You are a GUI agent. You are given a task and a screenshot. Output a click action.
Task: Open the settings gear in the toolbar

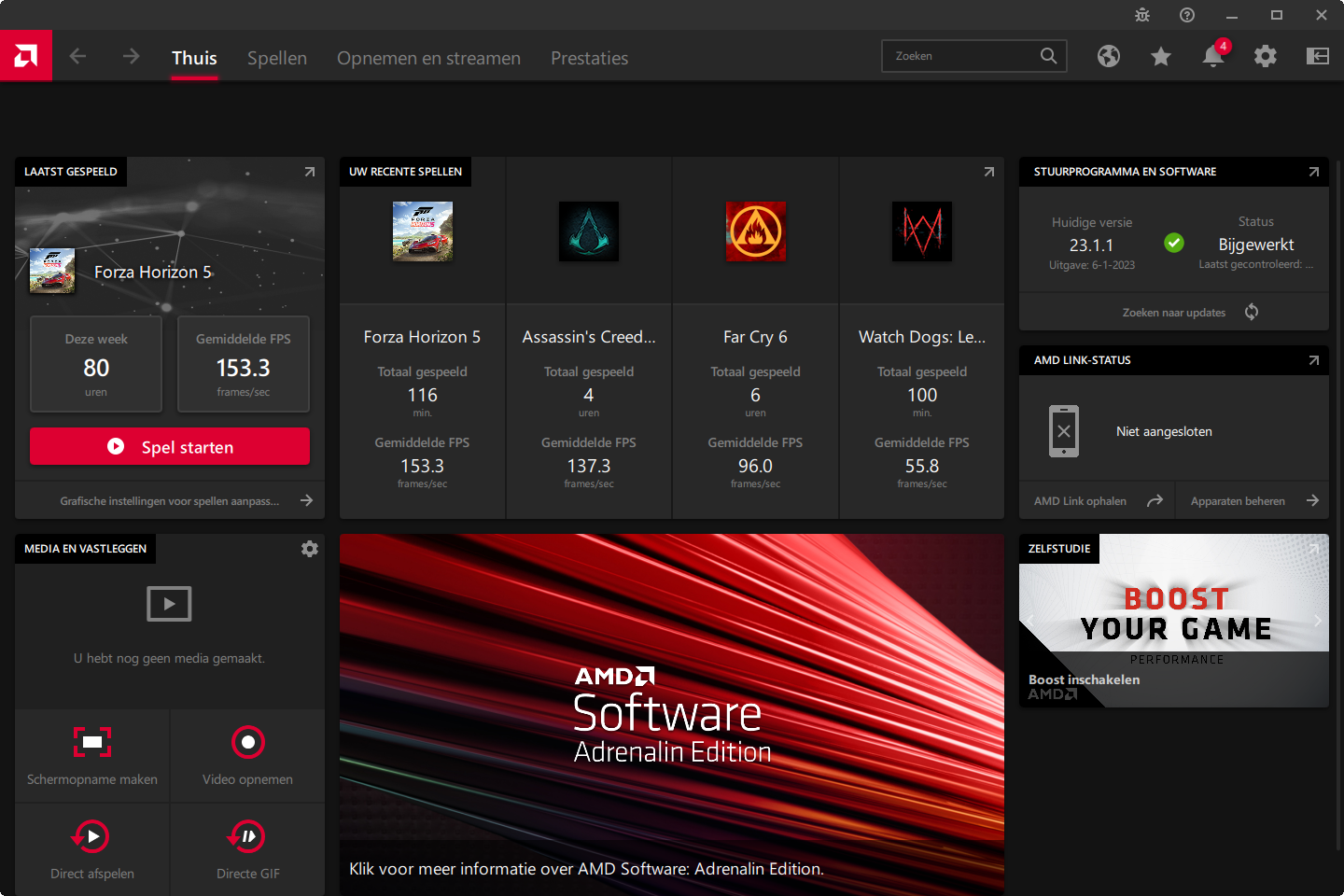[1266, 56]
